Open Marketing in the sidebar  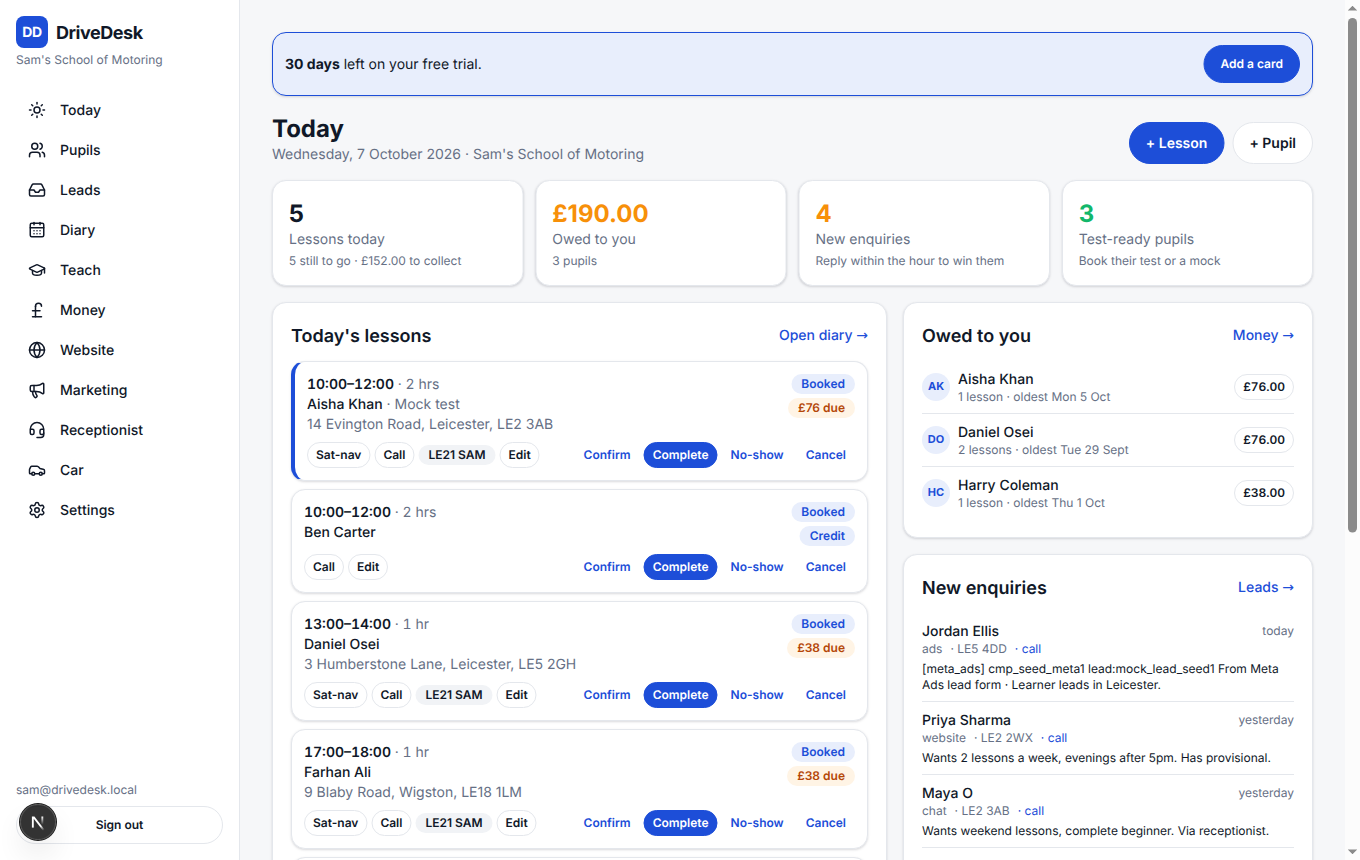coord(120,390)
